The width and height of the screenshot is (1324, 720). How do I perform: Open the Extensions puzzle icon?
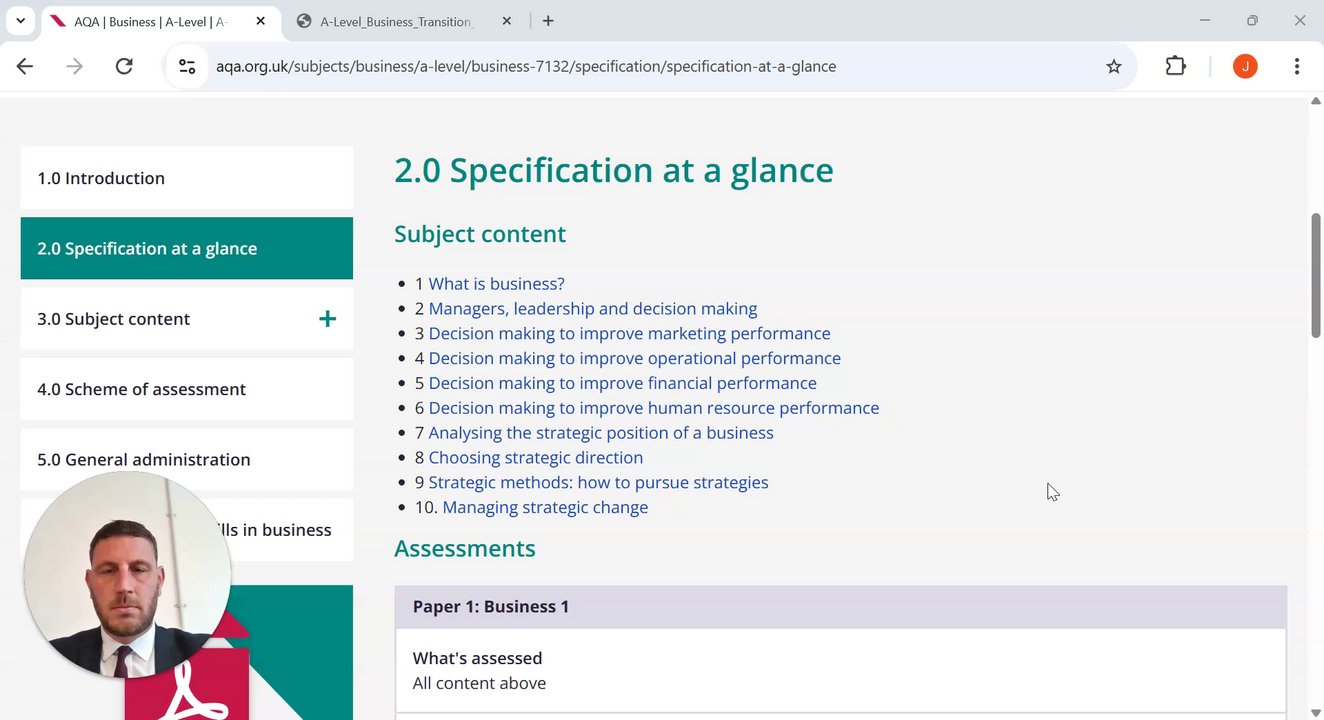(1176, 66)
